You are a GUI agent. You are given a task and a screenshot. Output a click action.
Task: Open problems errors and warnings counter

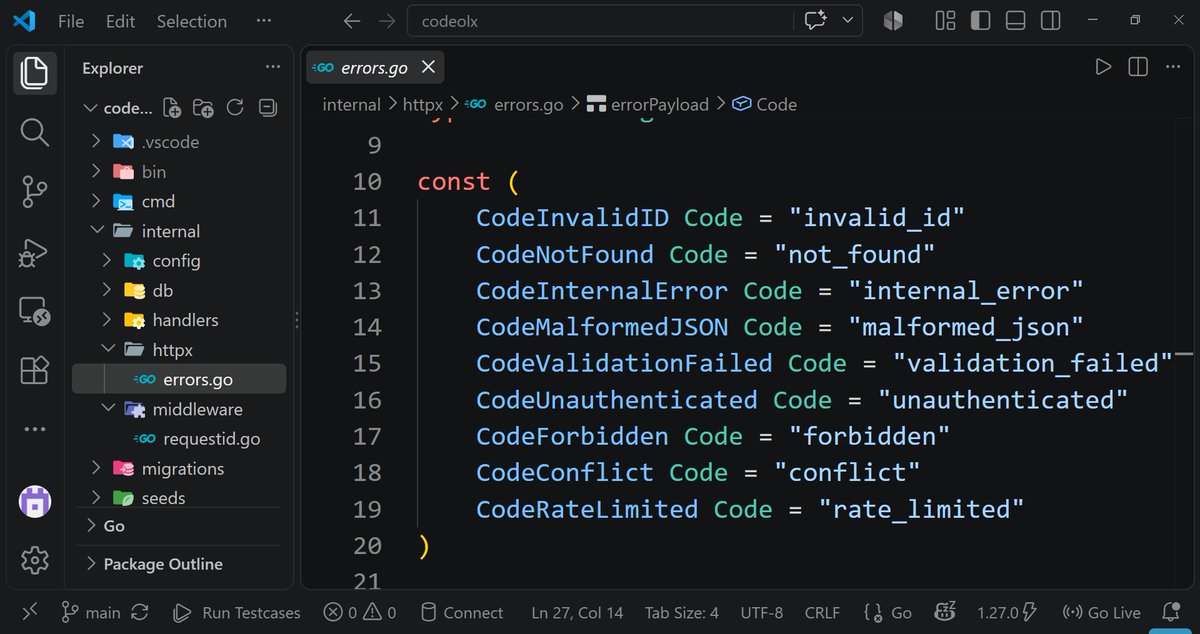pos(360,612)
